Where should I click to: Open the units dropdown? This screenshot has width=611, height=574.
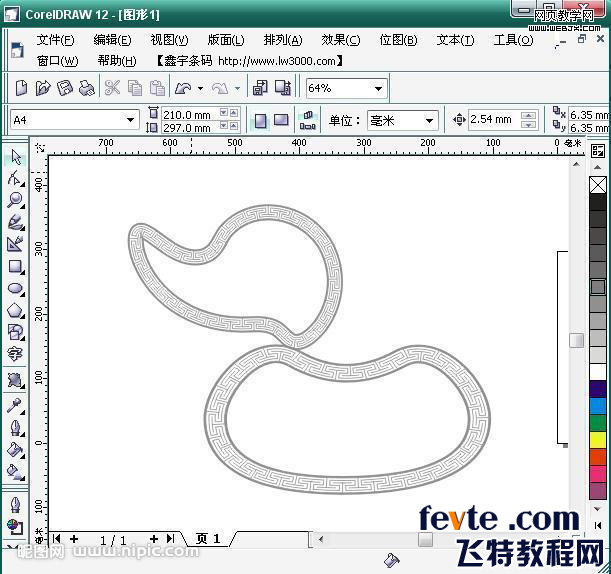[x=429, y=120]
